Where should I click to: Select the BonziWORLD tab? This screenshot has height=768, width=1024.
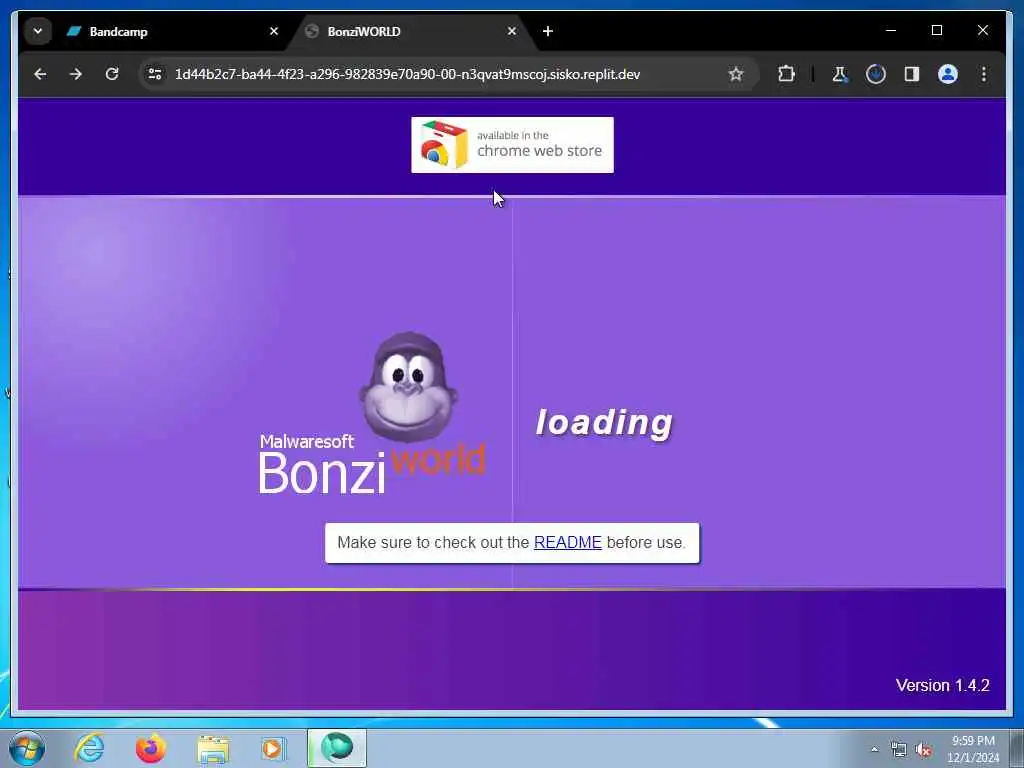coord(411,31)
